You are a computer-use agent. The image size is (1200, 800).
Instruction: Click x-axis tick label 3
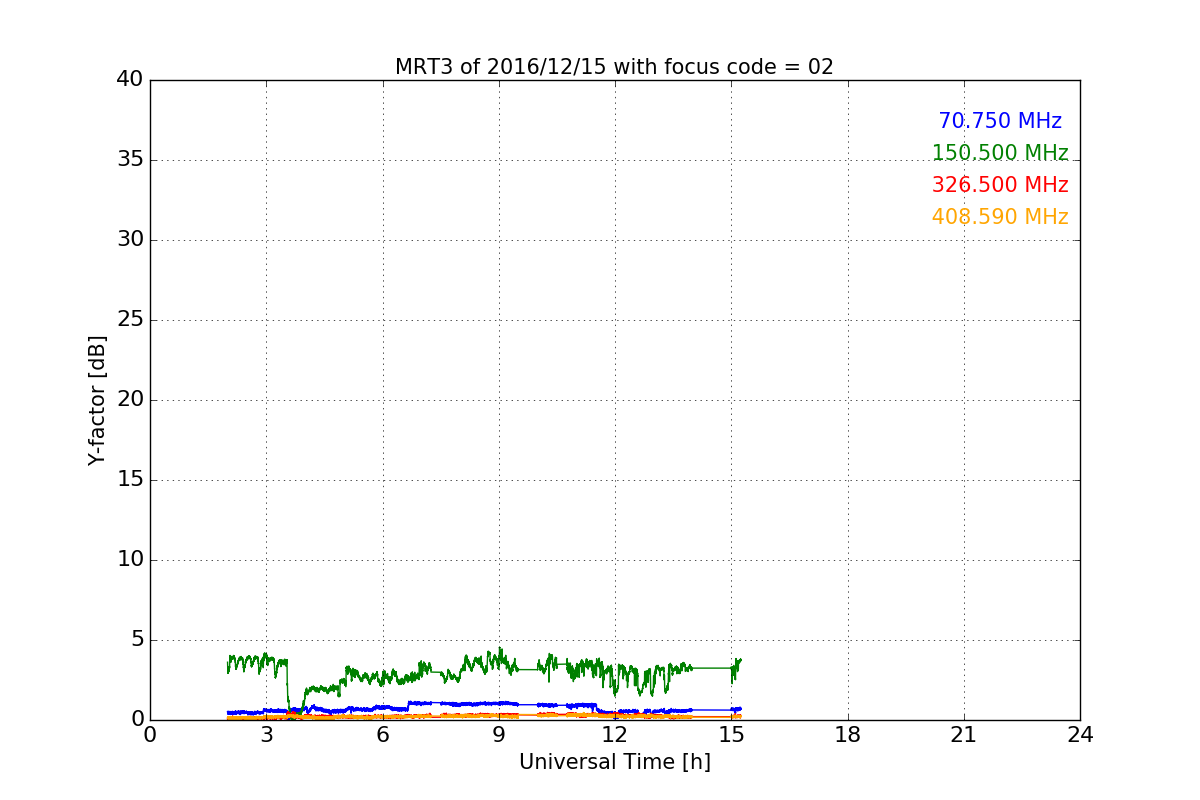point(266,735)
